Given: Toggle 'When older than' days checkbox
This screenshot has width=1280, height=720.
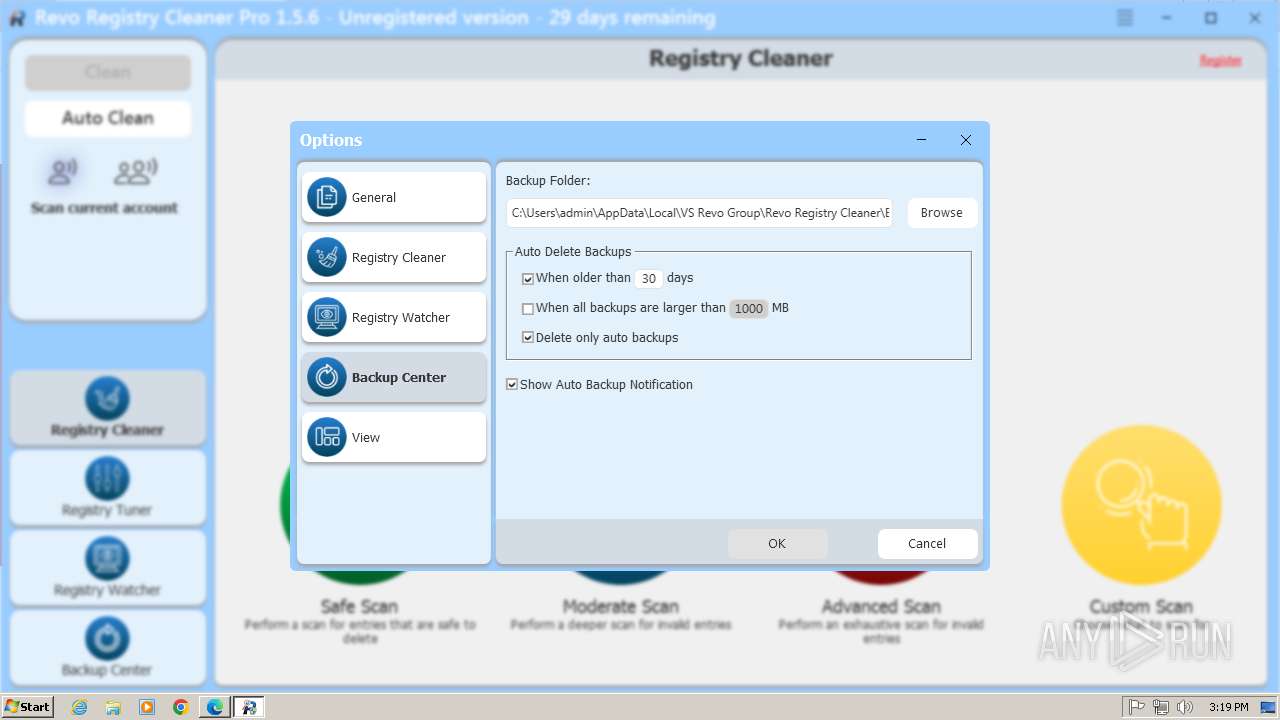Looking at the screenshot, I should pos(528,279).
